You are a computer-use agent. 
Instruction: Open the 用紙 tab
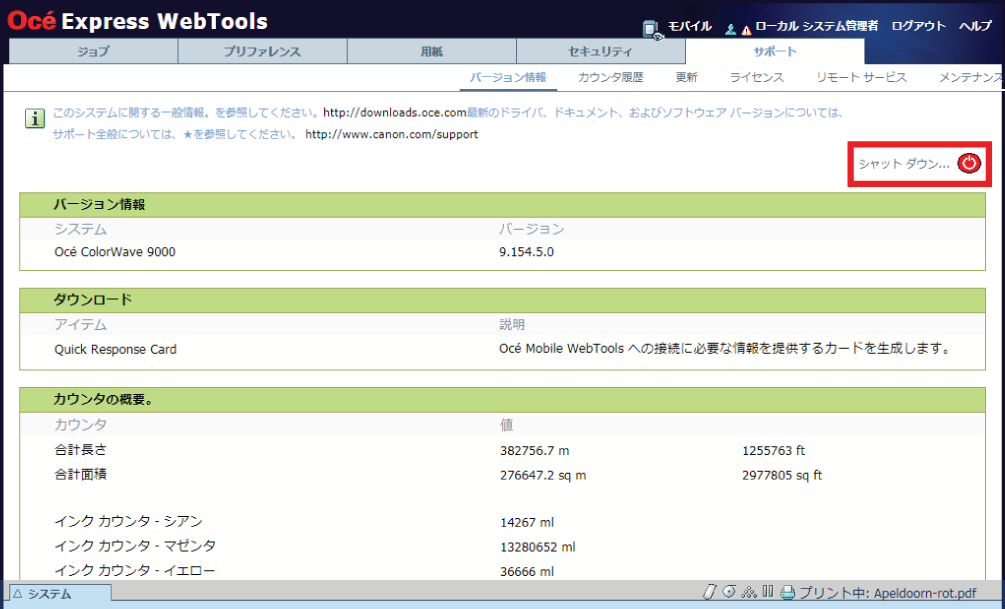pyautogui.click(x=431, y=51)
